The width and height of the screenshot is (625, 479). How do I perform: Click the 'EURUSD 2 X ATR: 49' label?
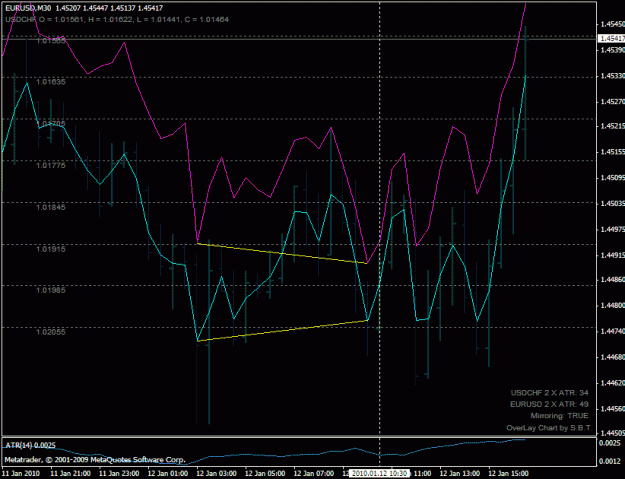[549, 404]
